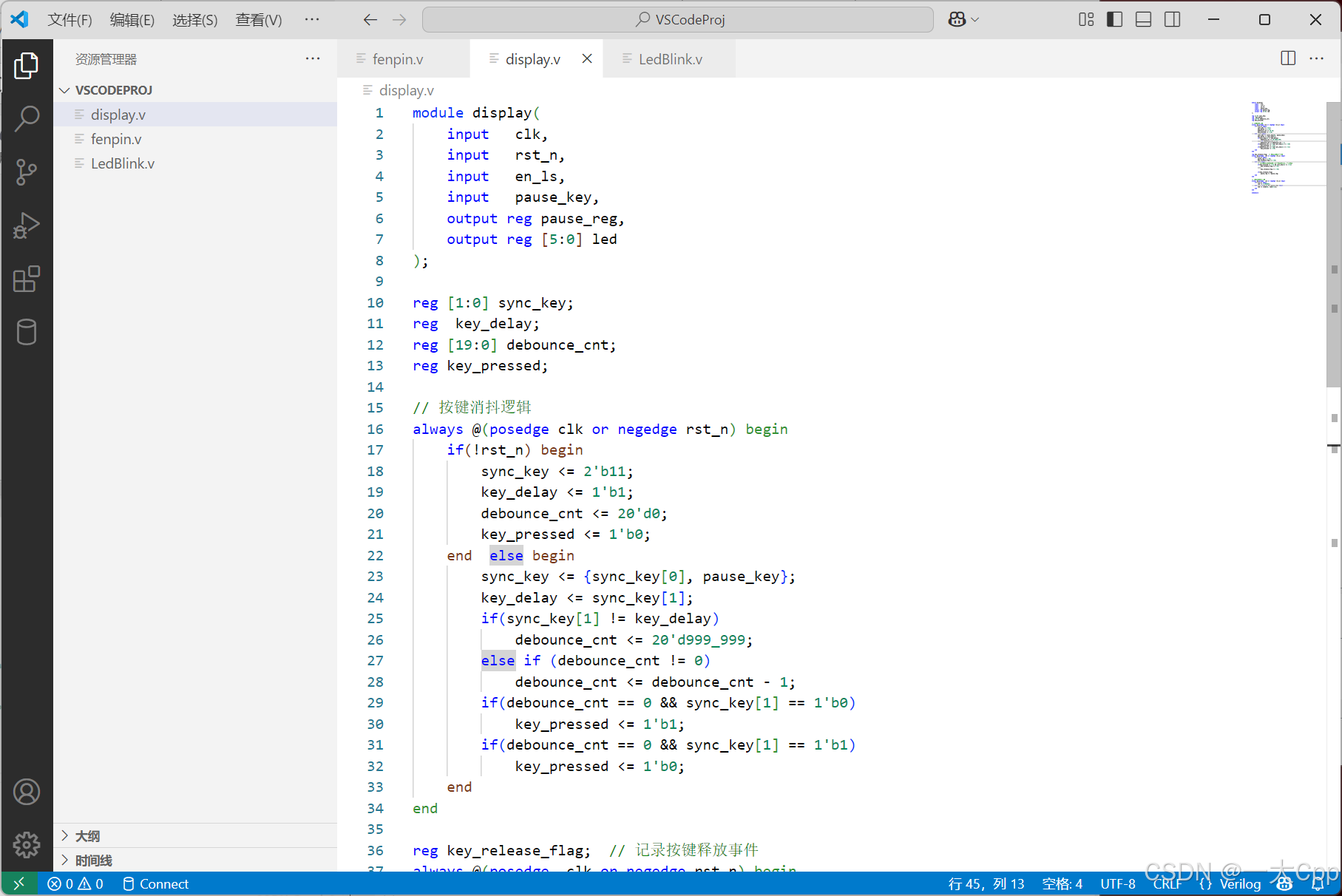1342x896 pixels.
Task: Close the display.v tab
Action: [587, 58]
